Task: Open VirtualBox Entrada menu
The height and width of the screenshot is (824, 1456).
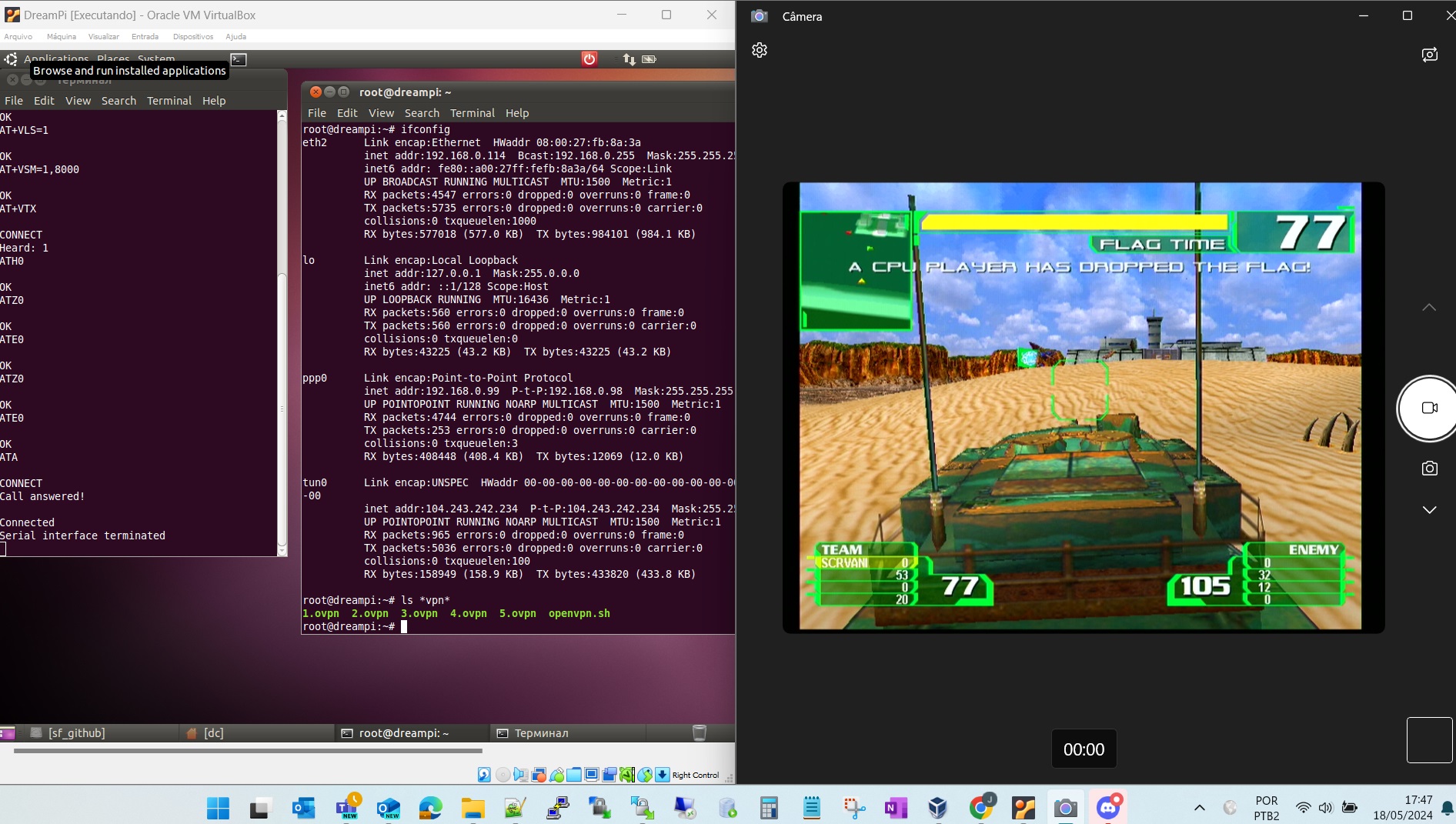Action: [145, 36]
